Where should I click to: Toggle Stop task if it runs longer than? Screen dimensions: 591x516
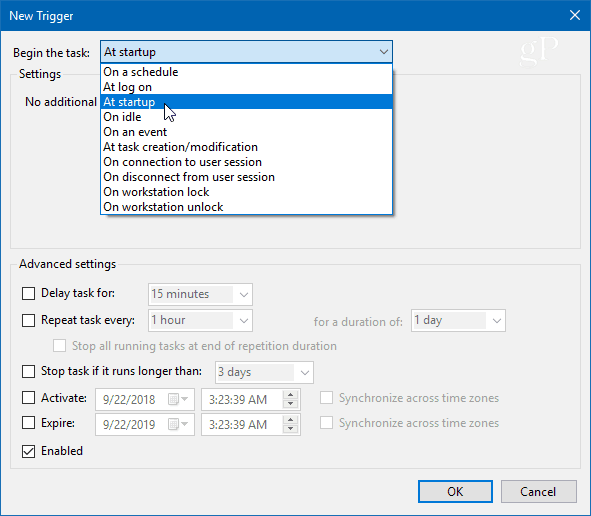pos(29,372)
